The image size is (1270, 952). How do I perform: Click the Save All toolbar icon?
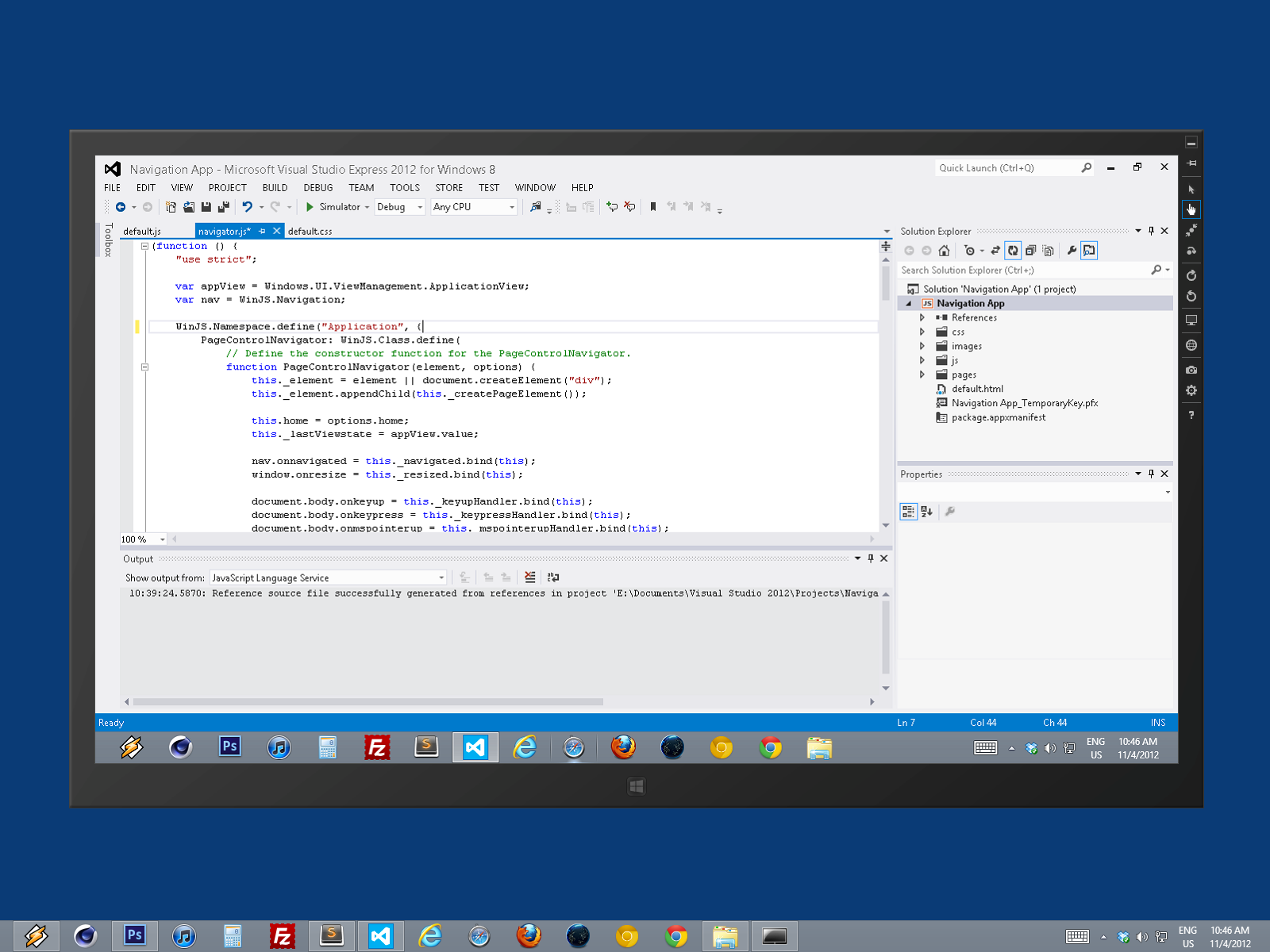[224, 207]
